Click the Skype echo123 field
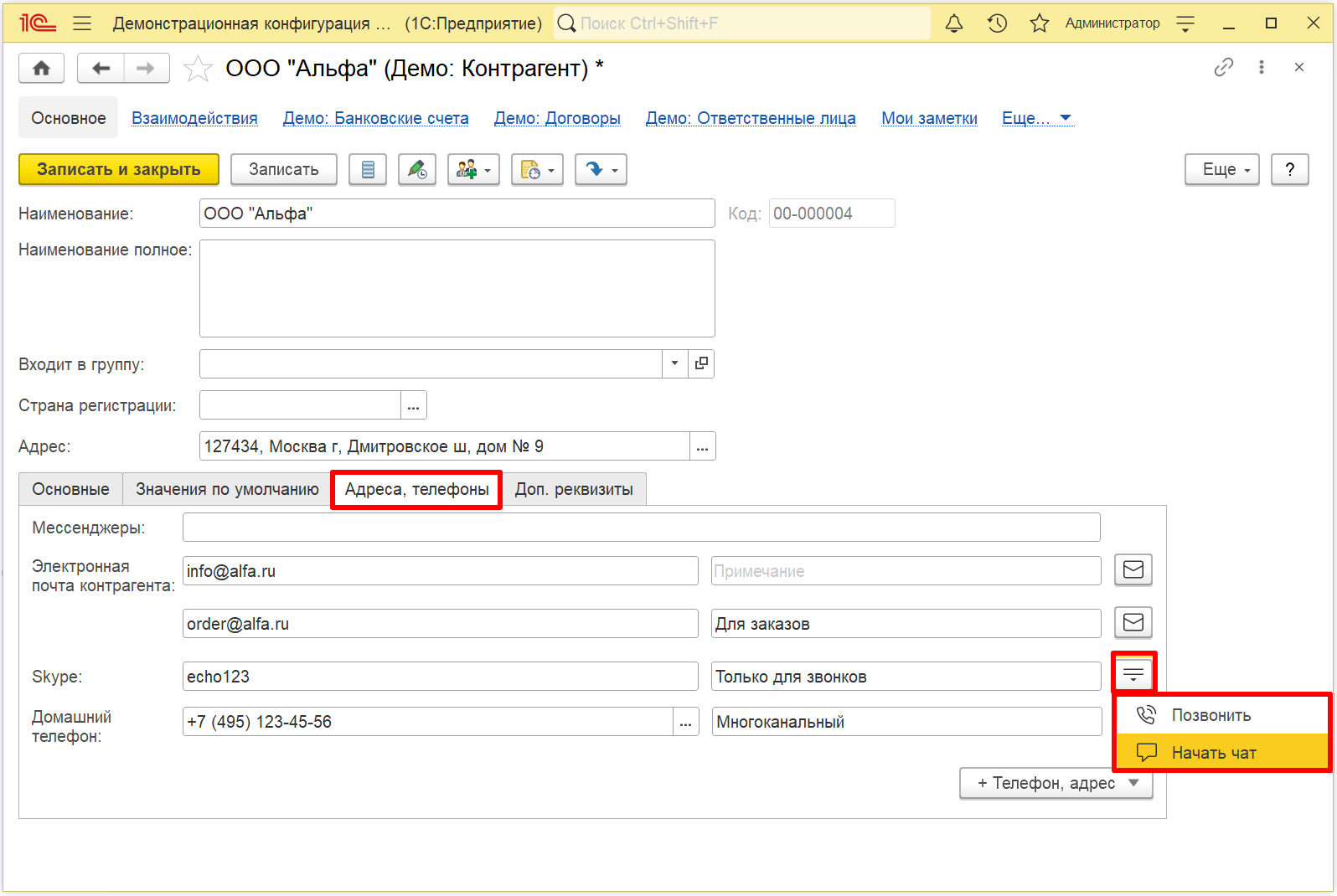The image size is (1337, 896). tap(441, 676)
